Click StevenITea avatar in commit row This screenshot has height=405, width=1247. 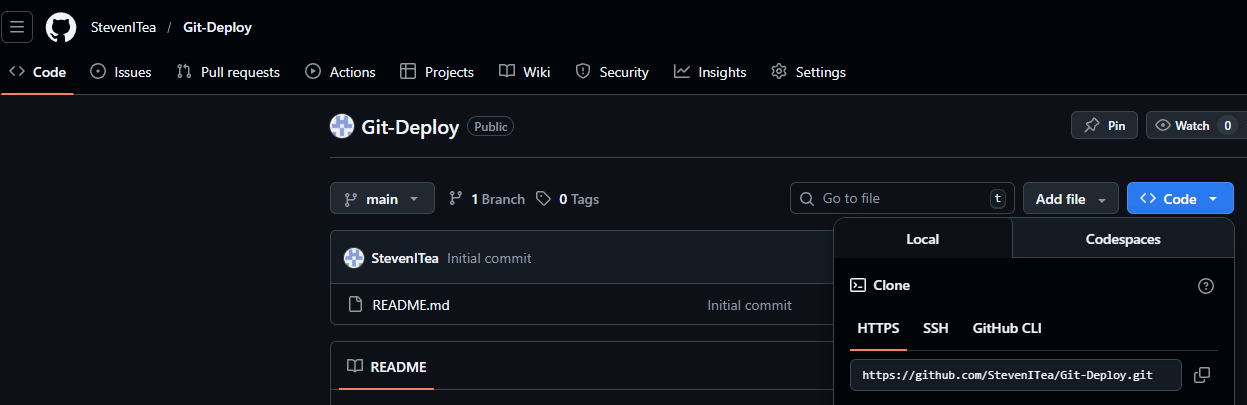point(354,258)
